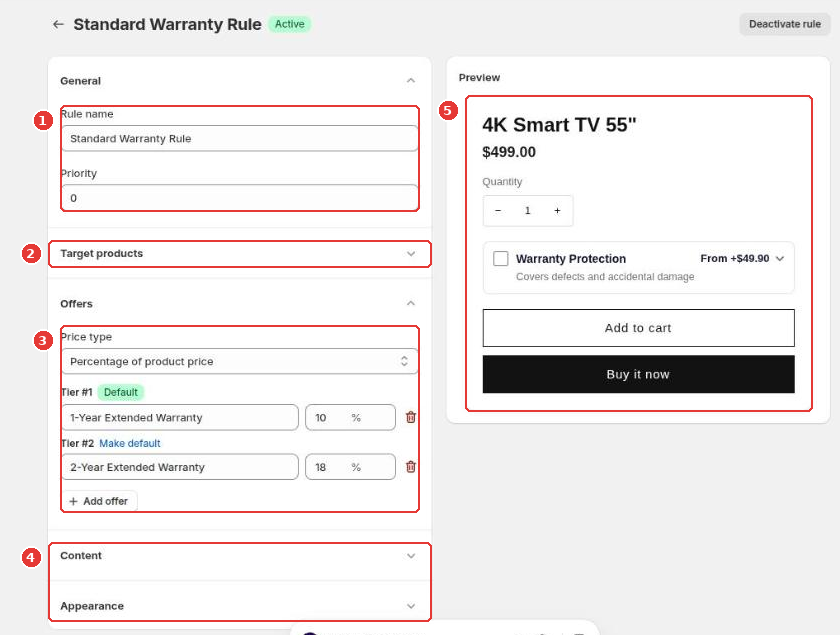Edit Tier #2 offer name field
This screenshot has width=840, height=635.
[x=180, y=467]
